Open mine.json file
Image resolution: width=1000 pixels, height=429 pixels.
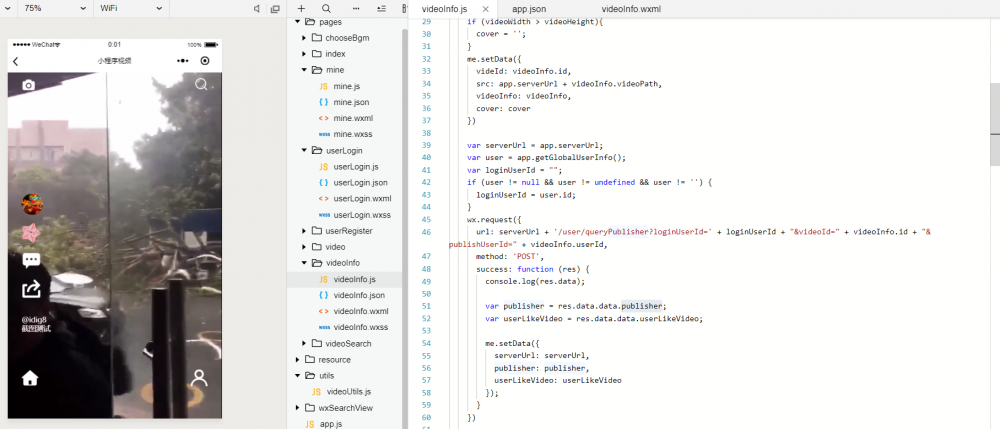351,102
